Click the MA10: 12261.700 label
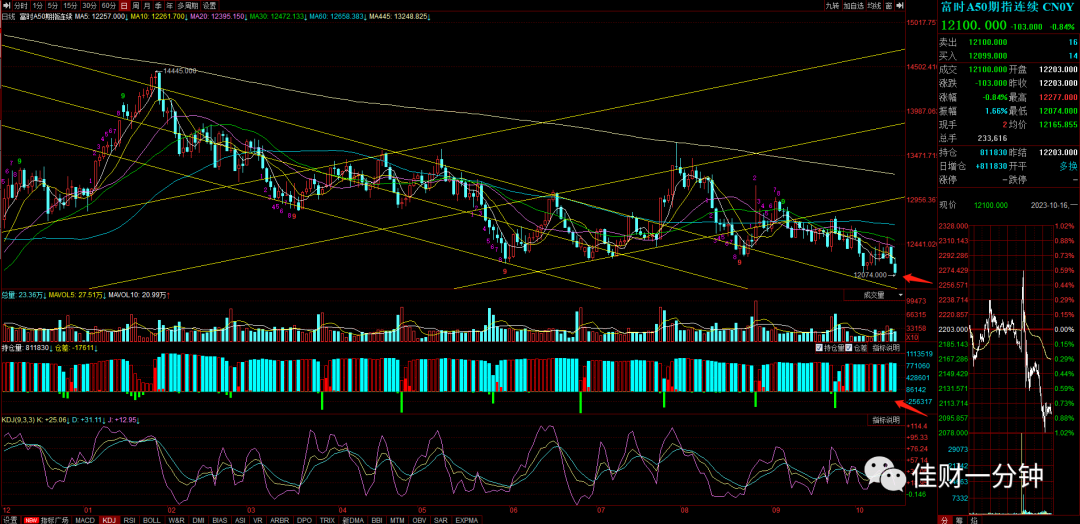The image size is (1080, 524). click(160, 16)
